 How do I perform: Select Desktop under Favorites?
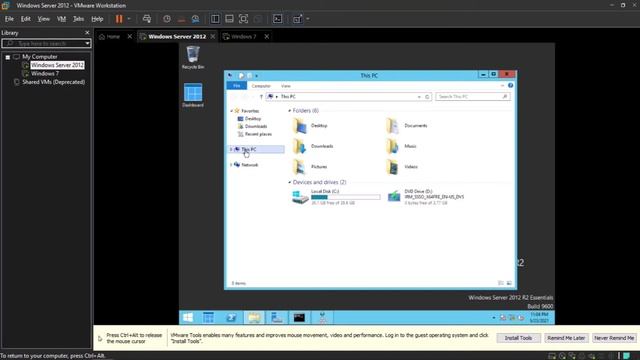[253, 119]
